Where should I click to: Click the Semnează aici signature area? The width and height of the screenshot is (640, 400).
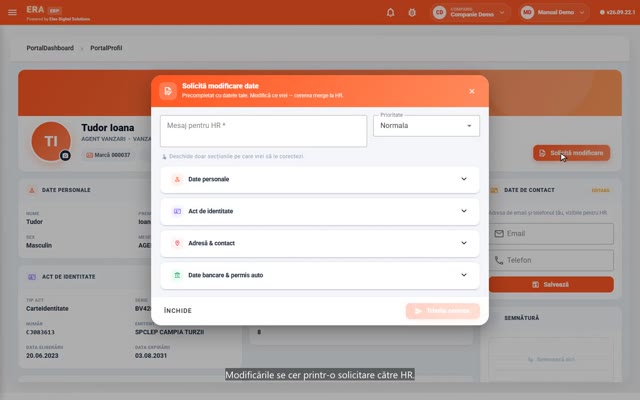[551, 360]
